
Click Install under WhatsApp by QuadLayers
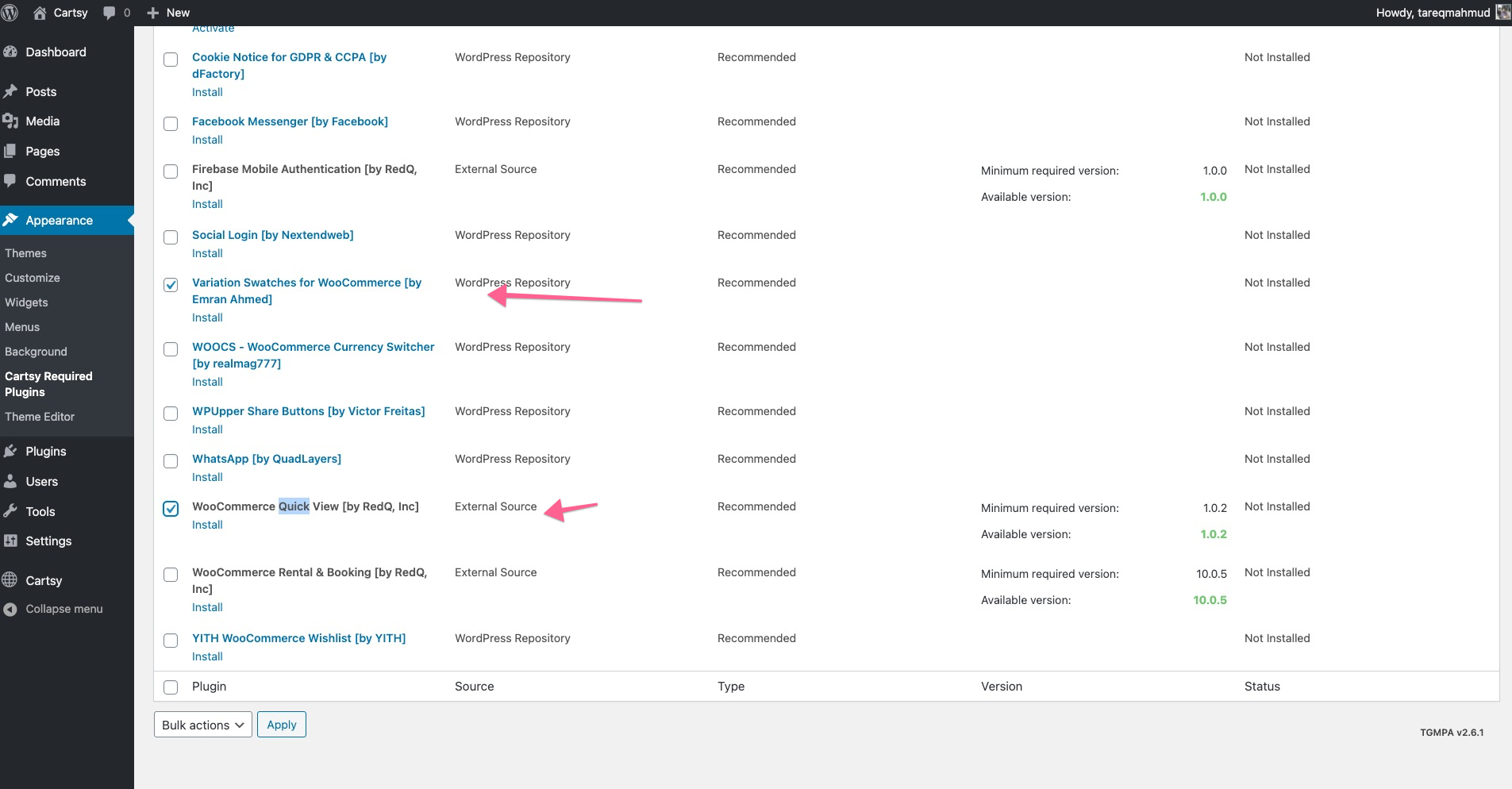click(x=207, y=477)
